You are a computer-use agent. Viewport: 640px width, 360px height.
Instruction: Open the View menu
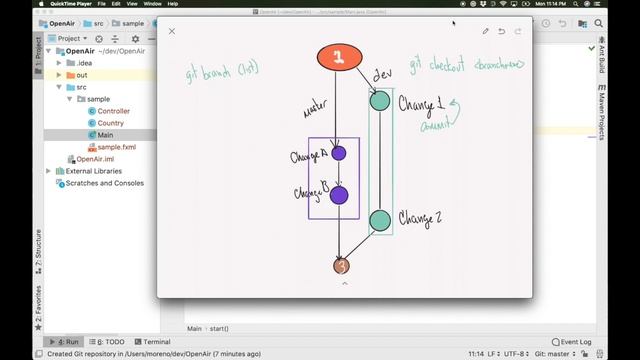pyautogui.click(x=132, y=4)
